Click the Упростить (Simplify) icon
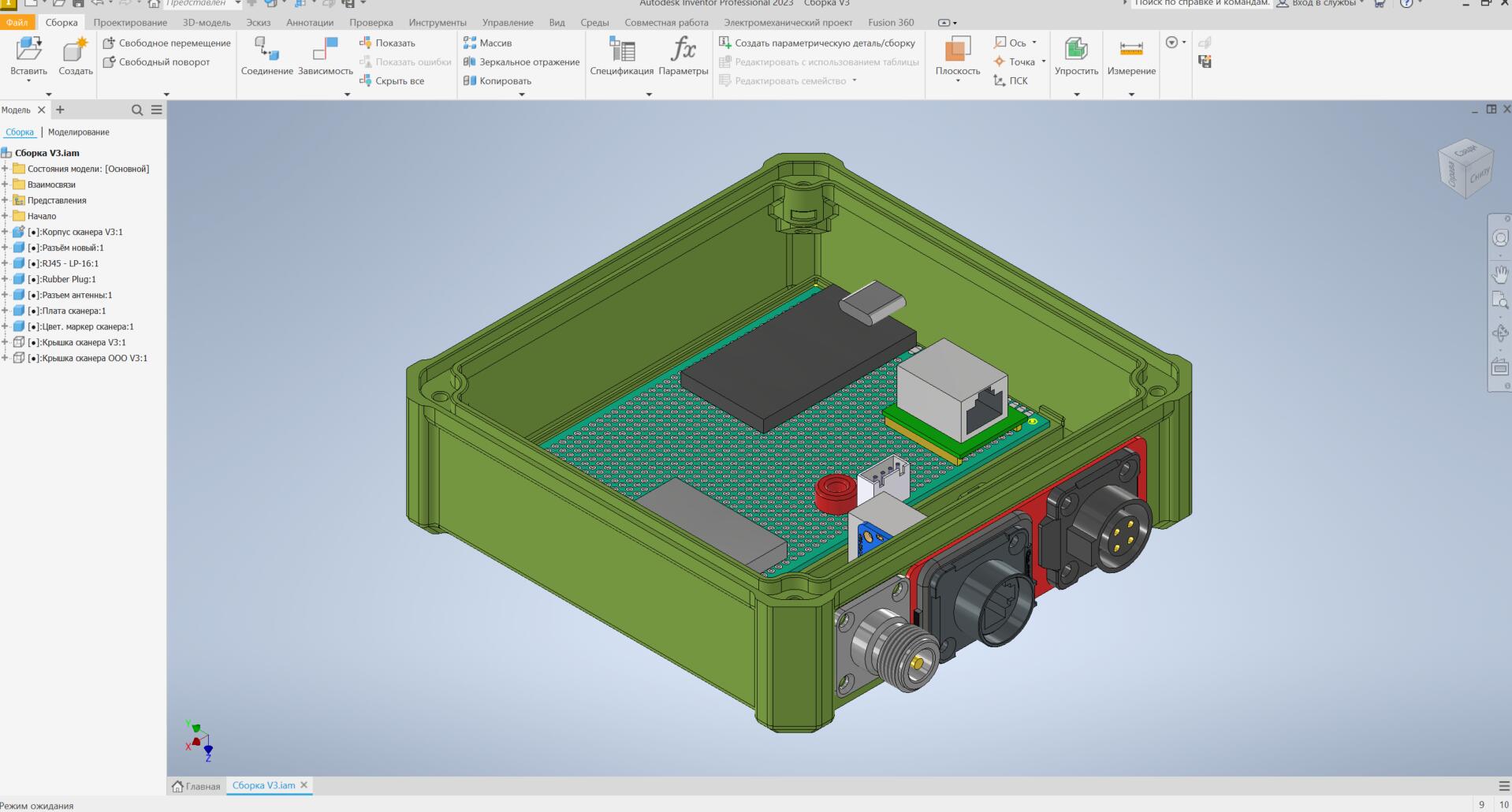The image size is (1512, 812). [x=1076, y=50]
